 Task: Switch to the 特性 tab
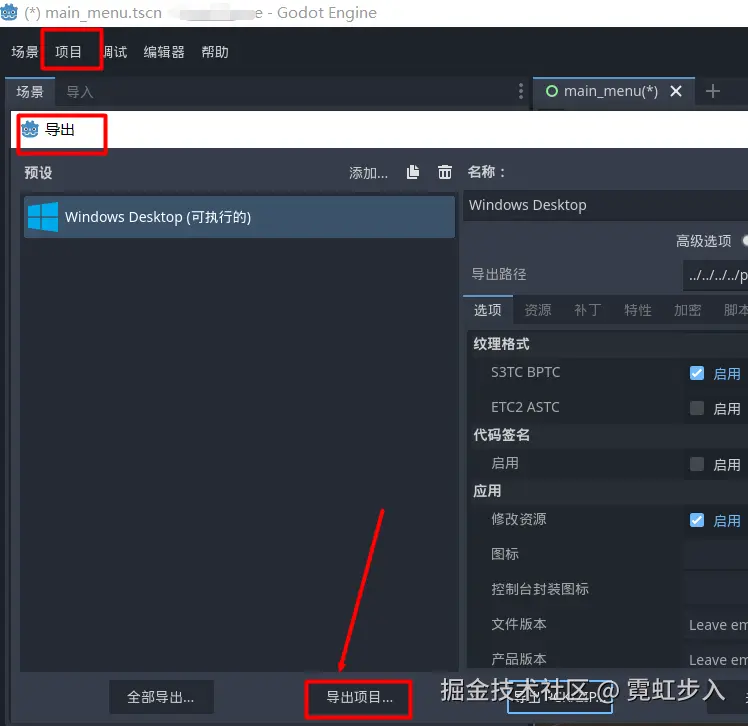pyautogui.click(x=637, y=310)
